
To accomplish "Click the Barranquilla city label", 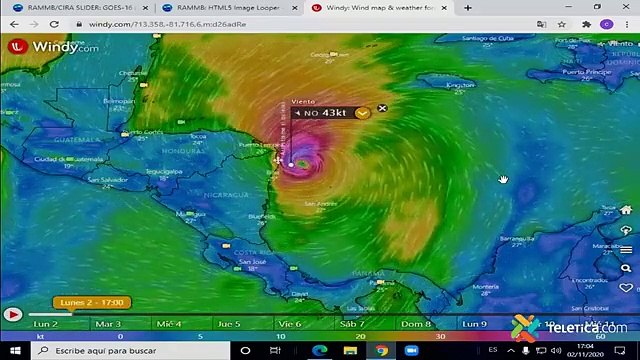I will (517, 238).
